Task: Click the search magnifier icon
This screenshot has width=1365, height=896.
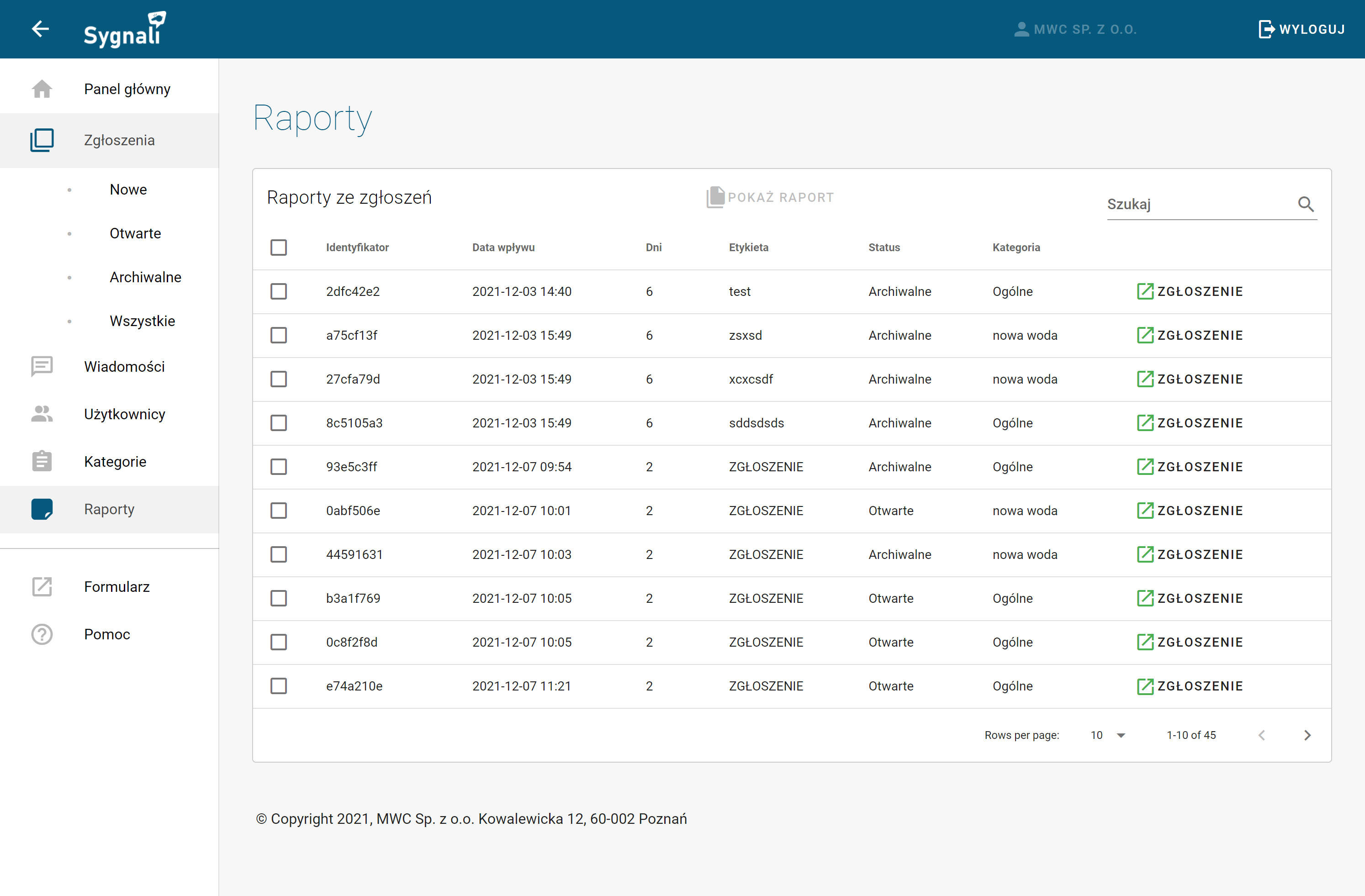Action: pos(1305,204)
